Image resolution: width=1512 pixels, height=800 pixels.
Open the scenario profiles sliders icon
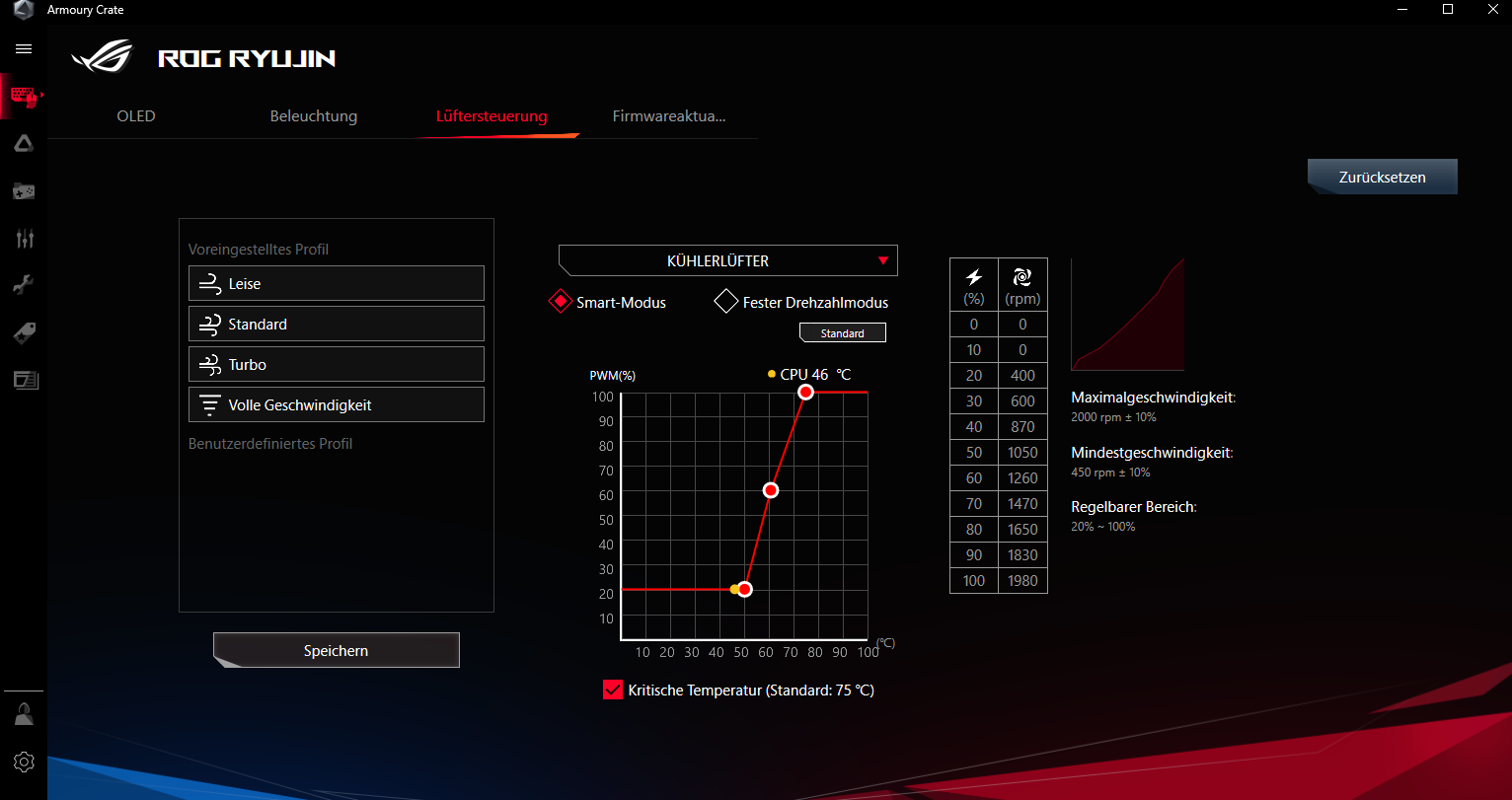25,238
